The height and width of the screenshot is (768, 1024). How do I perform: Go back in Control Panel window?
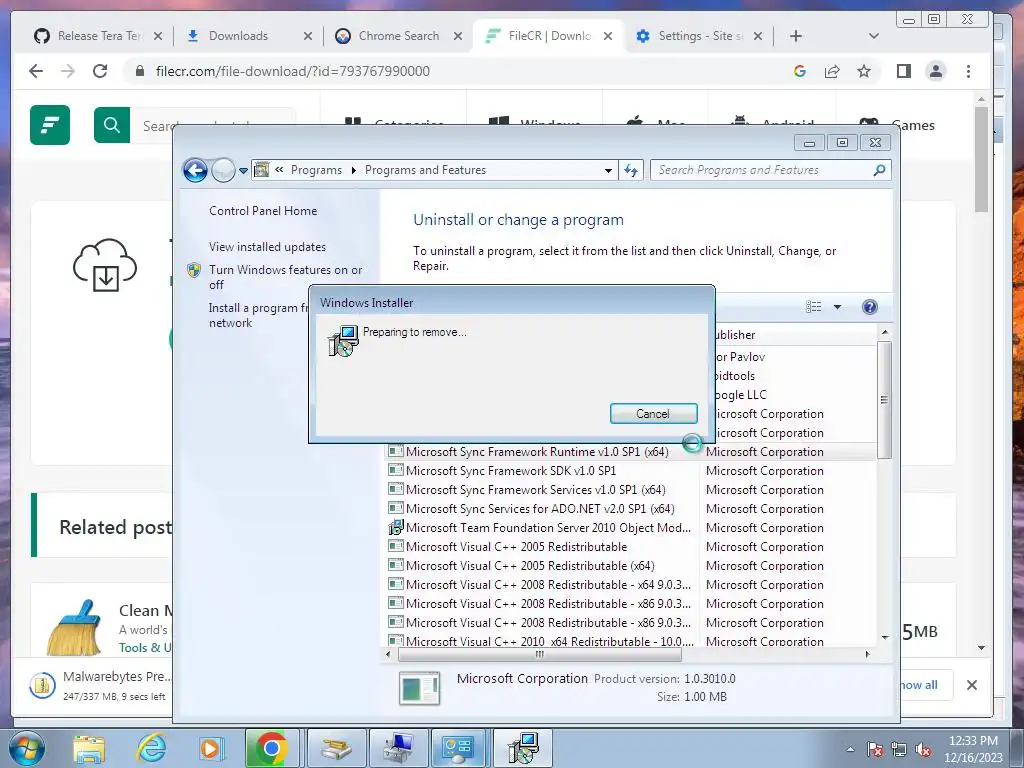tap(195, 170)
